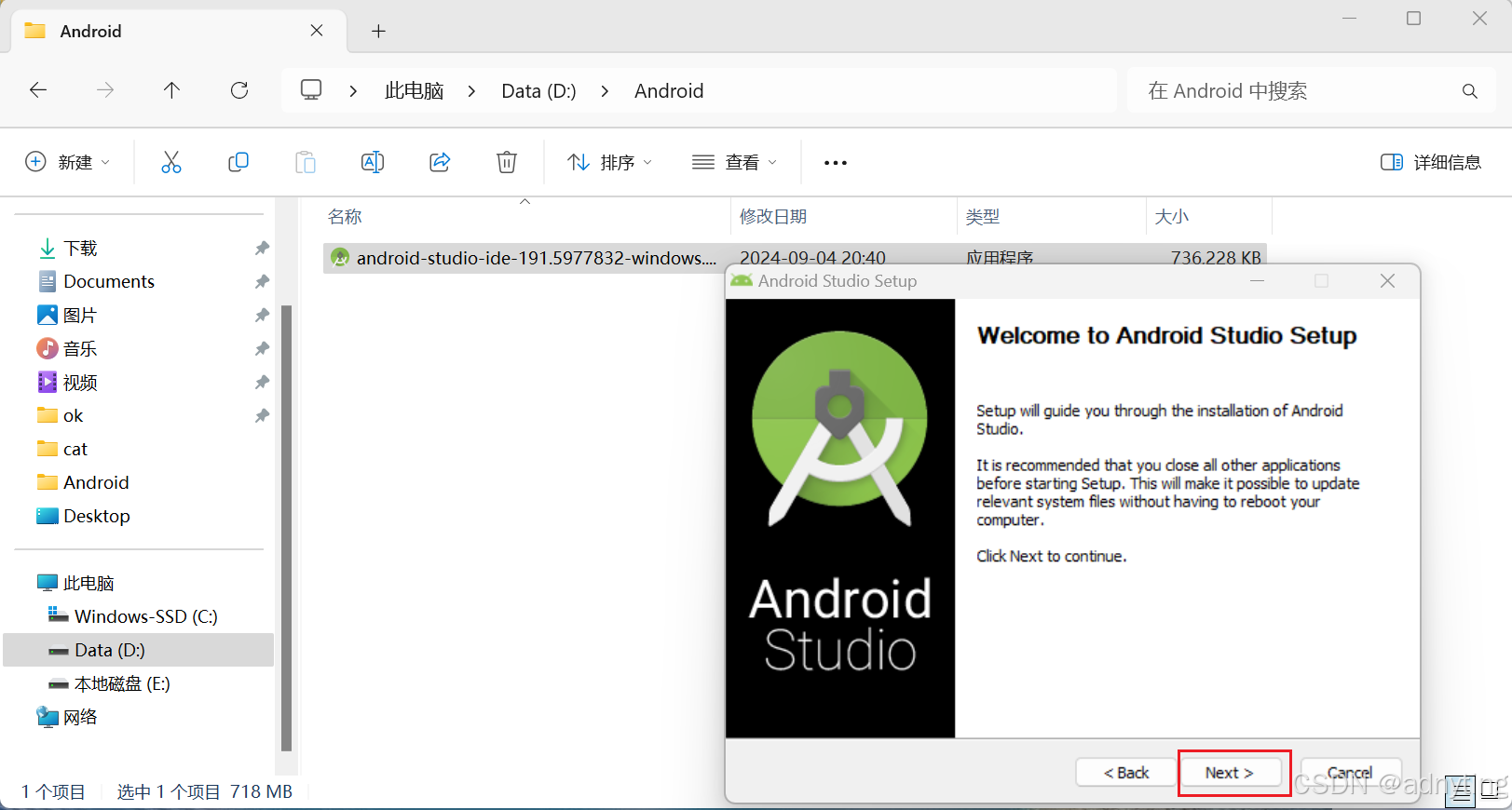The height and width of the screenshot is (810, 1512).
Task: Open 图片 in quick access
Action: [x=80, y=316]
